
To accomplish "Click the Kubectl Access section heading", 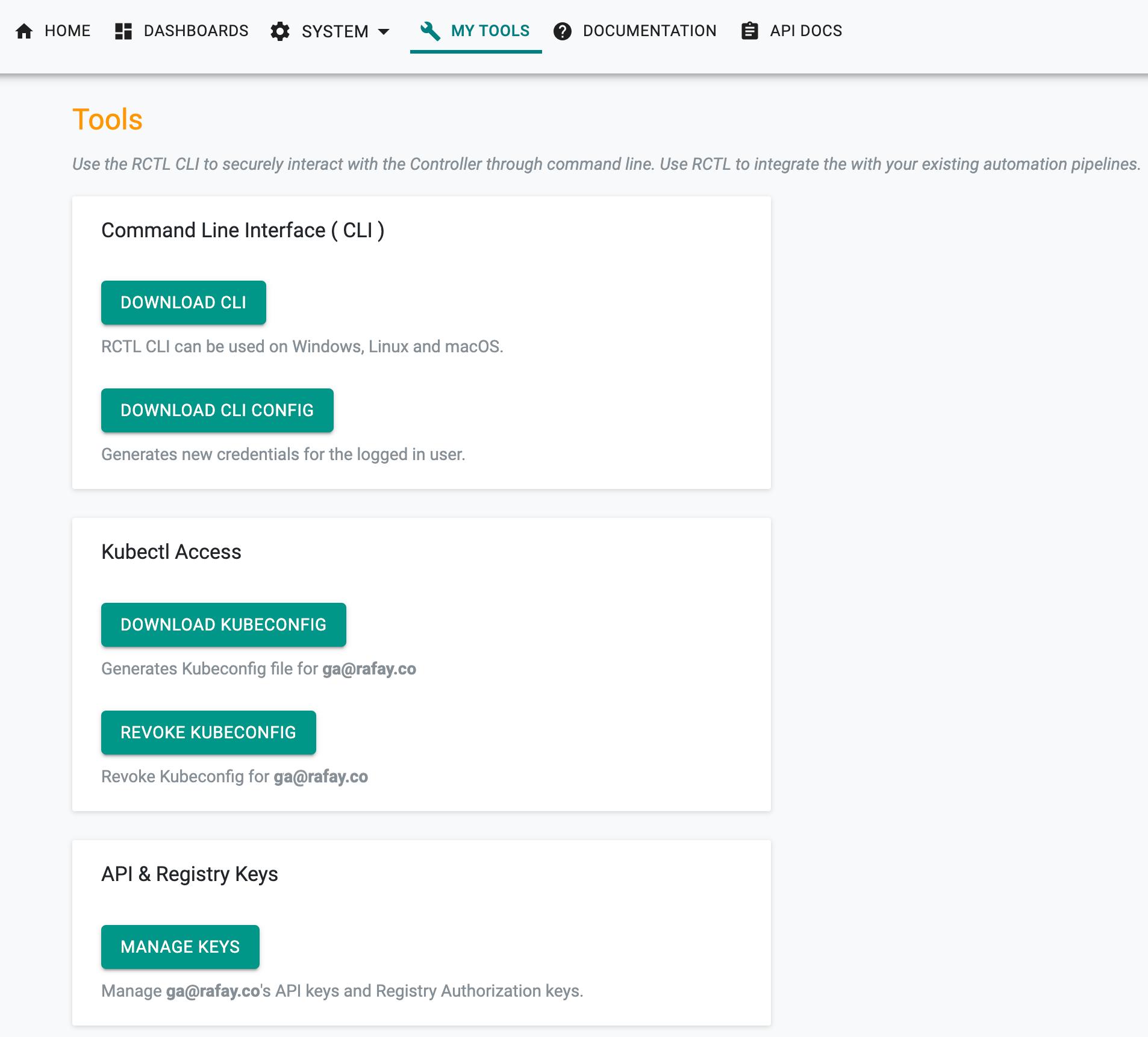I will coord(171,552).
